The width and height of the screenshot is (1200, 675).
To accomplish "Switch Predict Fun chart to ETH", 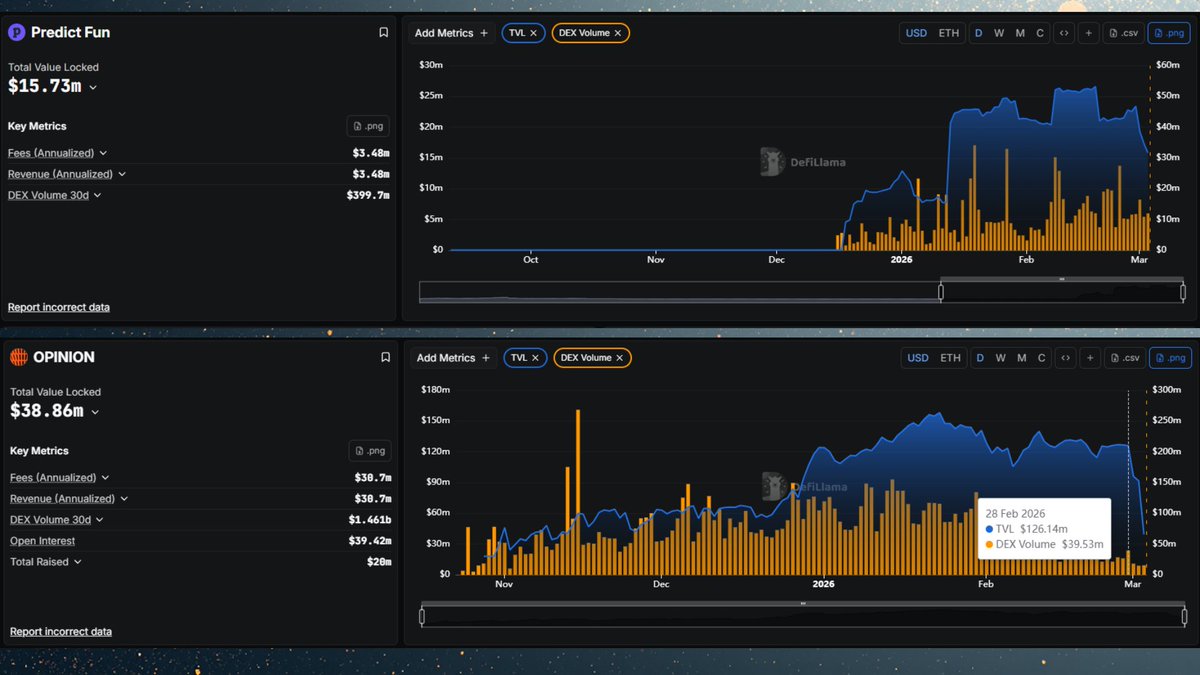I will point(949,33).
